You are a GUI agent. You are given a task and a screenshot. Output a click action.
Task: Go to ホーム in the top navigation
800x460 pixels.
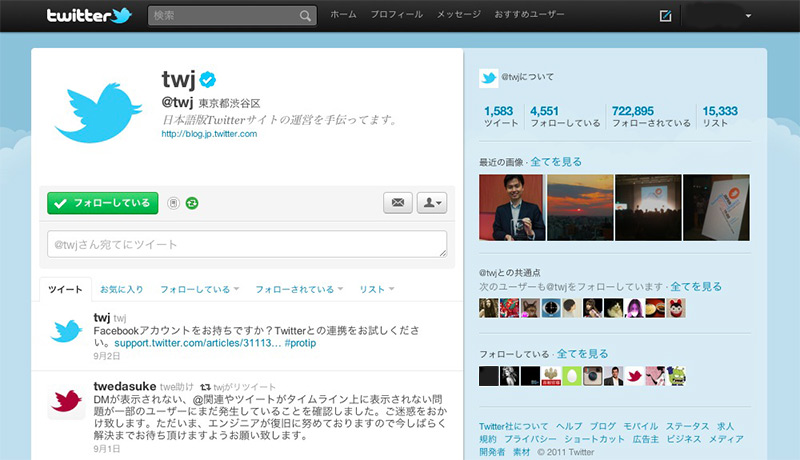(x=343, y=14)
